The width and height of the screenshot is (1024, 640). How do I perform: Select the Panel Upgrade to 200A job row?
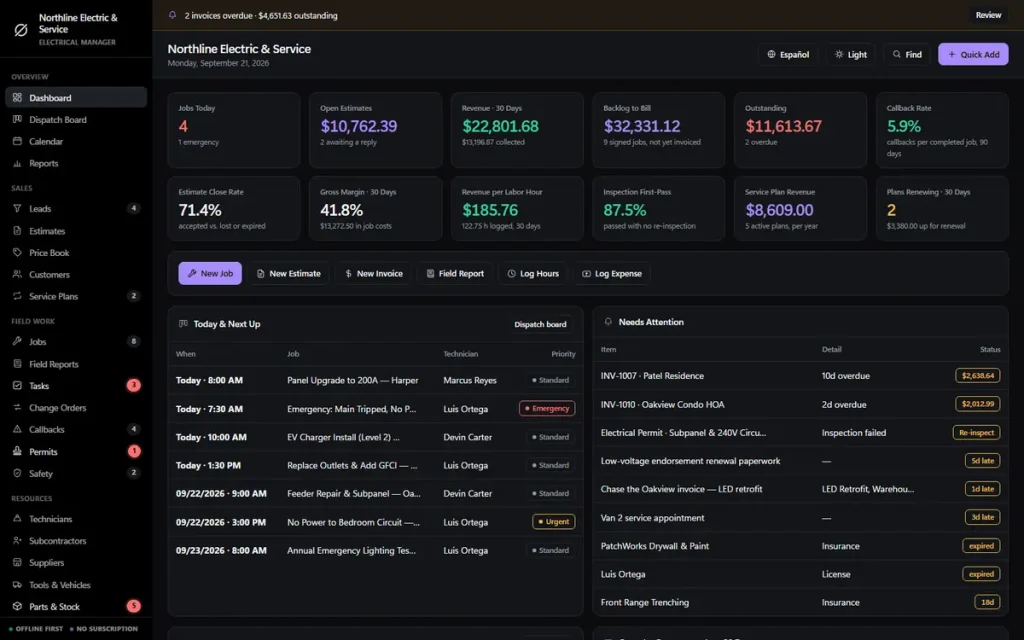click(x=376, y=380)
